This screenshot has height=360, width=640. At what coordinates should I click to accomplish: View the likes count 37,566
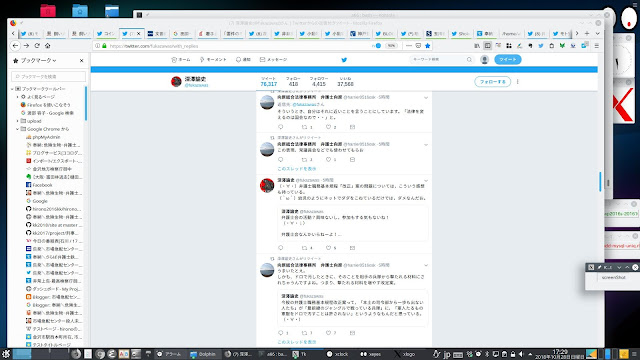[x=345, y=82]
